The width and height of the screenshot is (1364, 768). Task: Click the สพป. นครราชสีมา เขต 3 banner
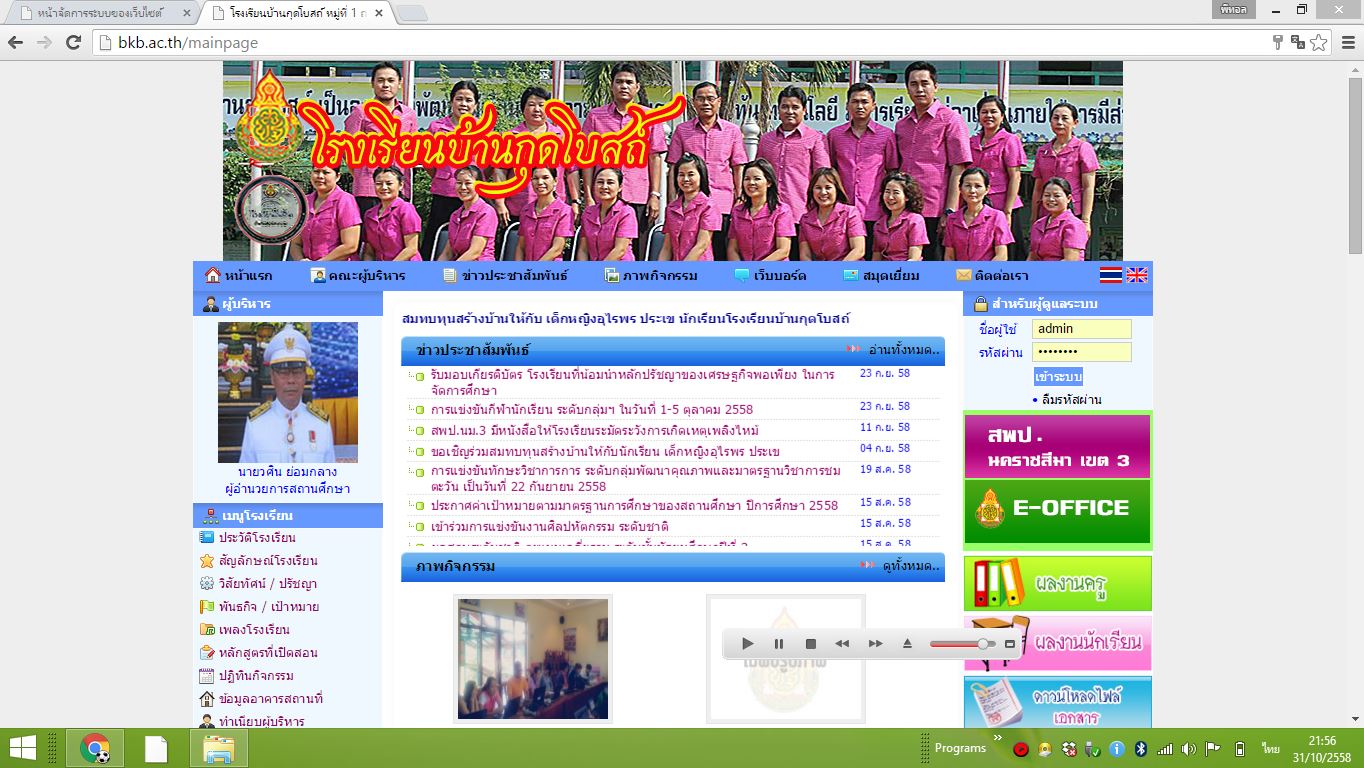pos(1057,446)
